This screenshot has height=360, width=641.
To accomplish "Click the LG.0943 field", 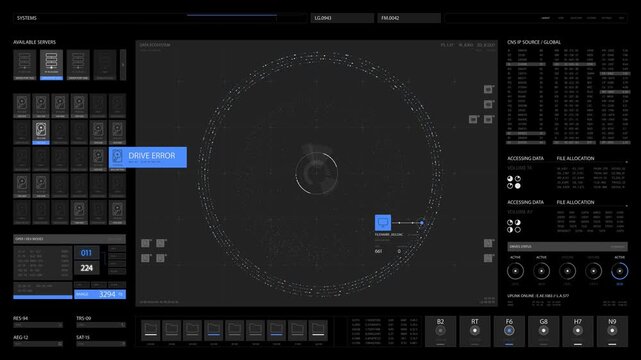I will [x=342, y=18].
